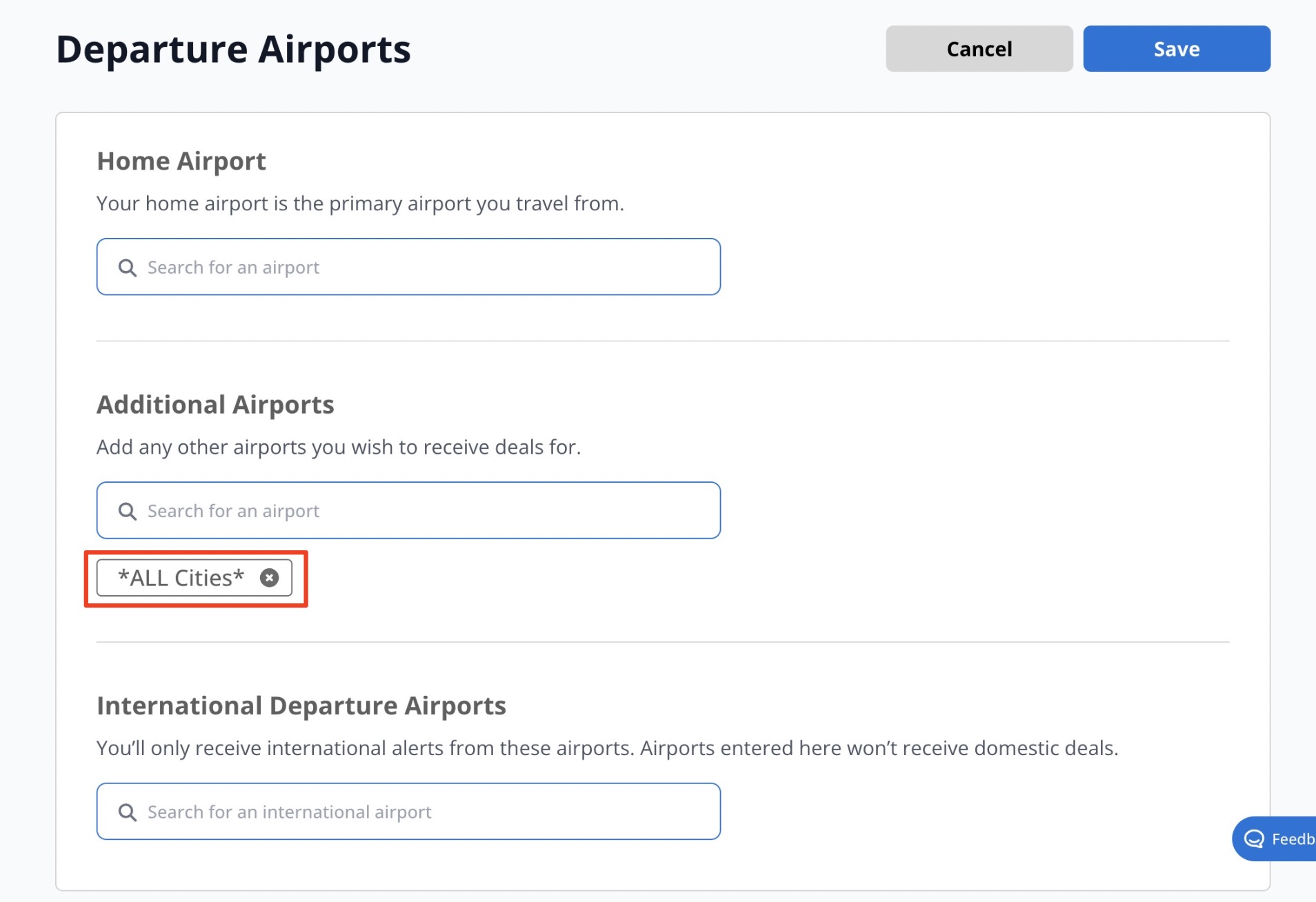Click the magnifier icon under Additional Airports
This screenshot has width=1316, height=902.
pos(128,510)
